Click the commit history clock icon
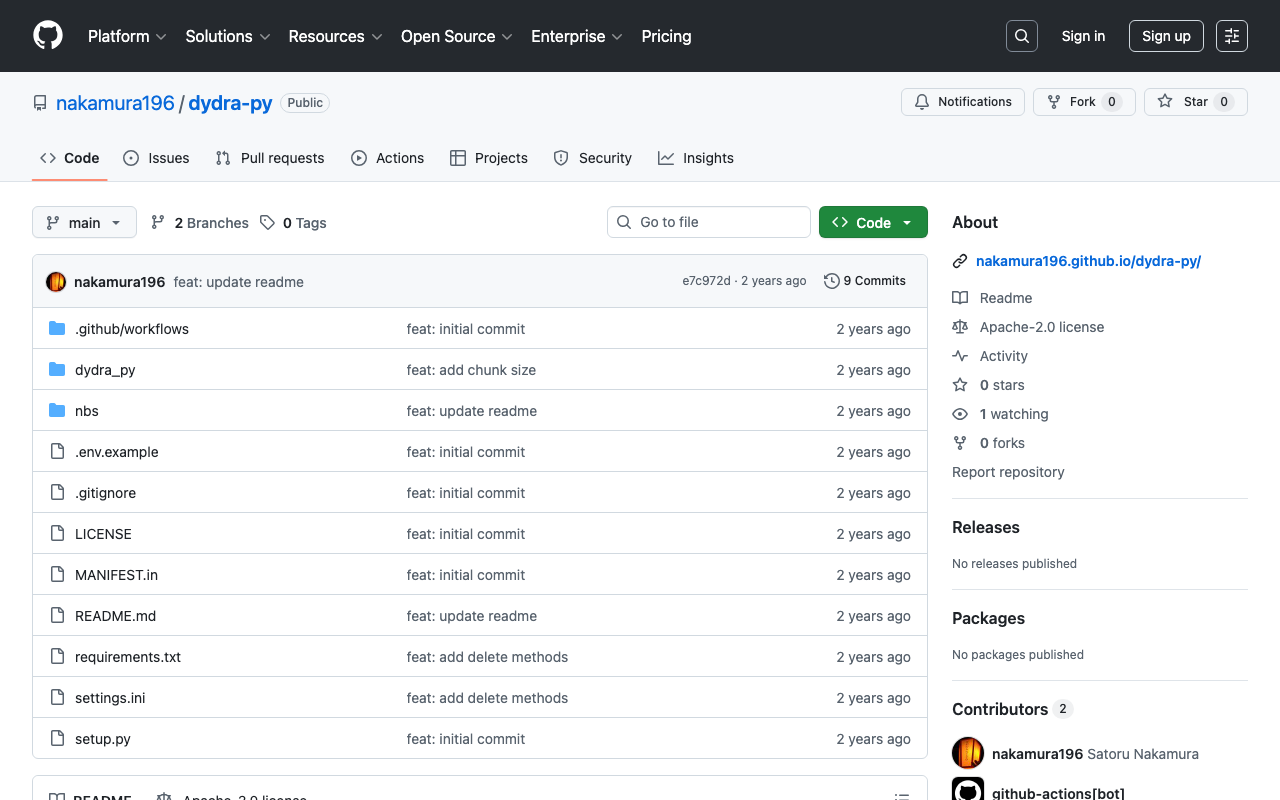1280x800 pixels. click(831, 281)
